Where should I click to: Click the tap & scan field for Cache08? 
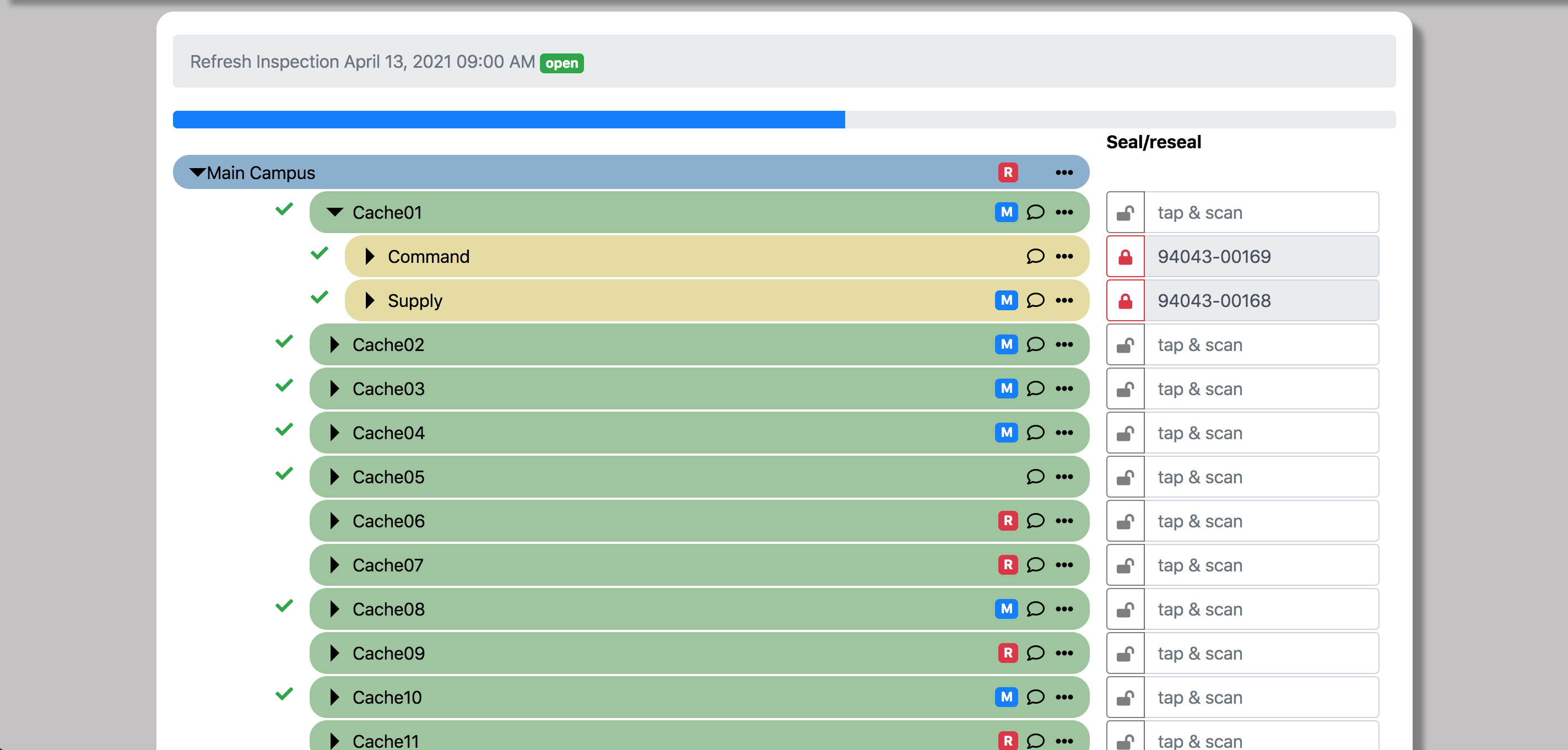coord(1261,609)
